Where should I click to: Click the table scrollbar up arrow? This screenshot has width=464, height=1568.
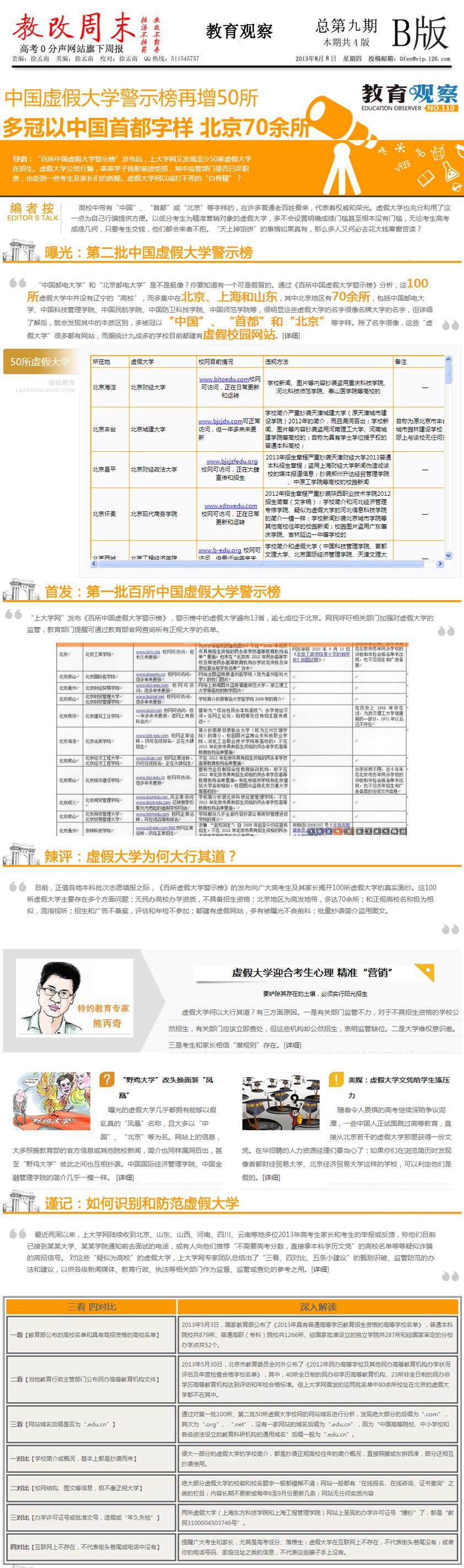click(x=449, y=360)
